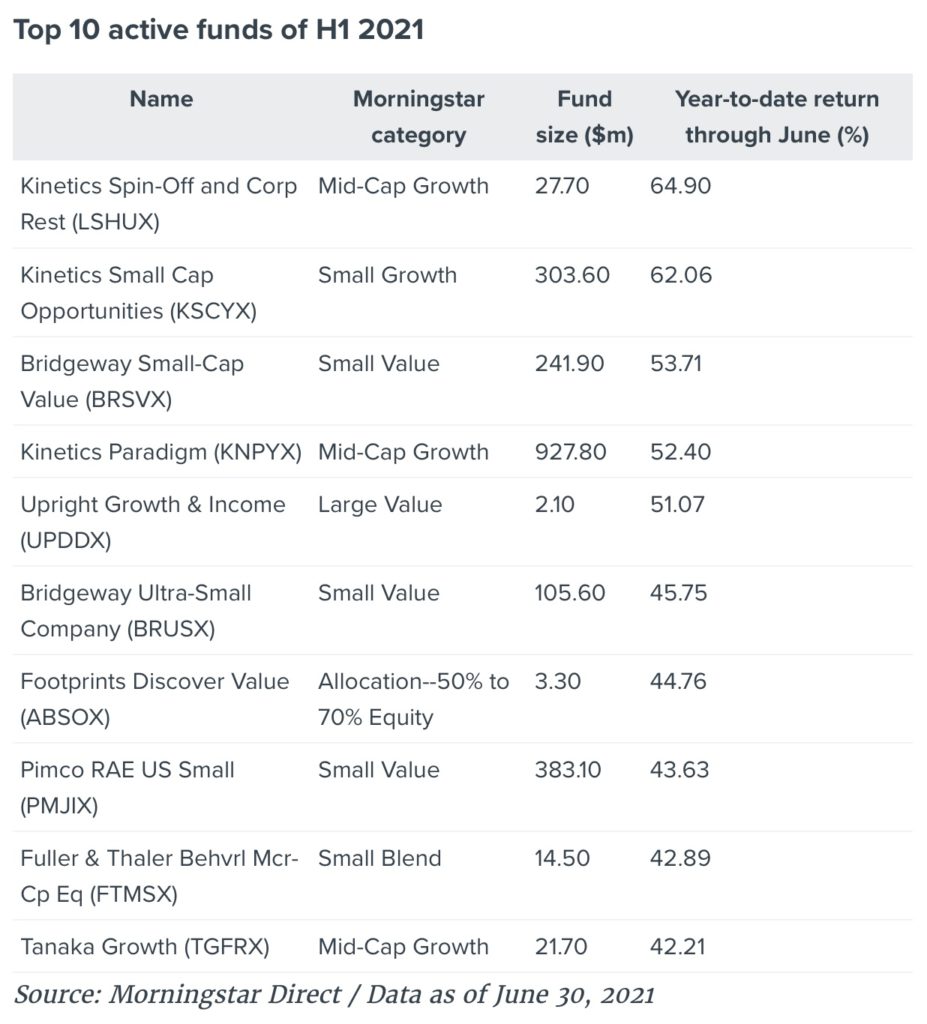
Task: Click Fuller & Thaler Behvrl Mcr-Cp Eq (FTMSX)
Action: tap(159, 876)
